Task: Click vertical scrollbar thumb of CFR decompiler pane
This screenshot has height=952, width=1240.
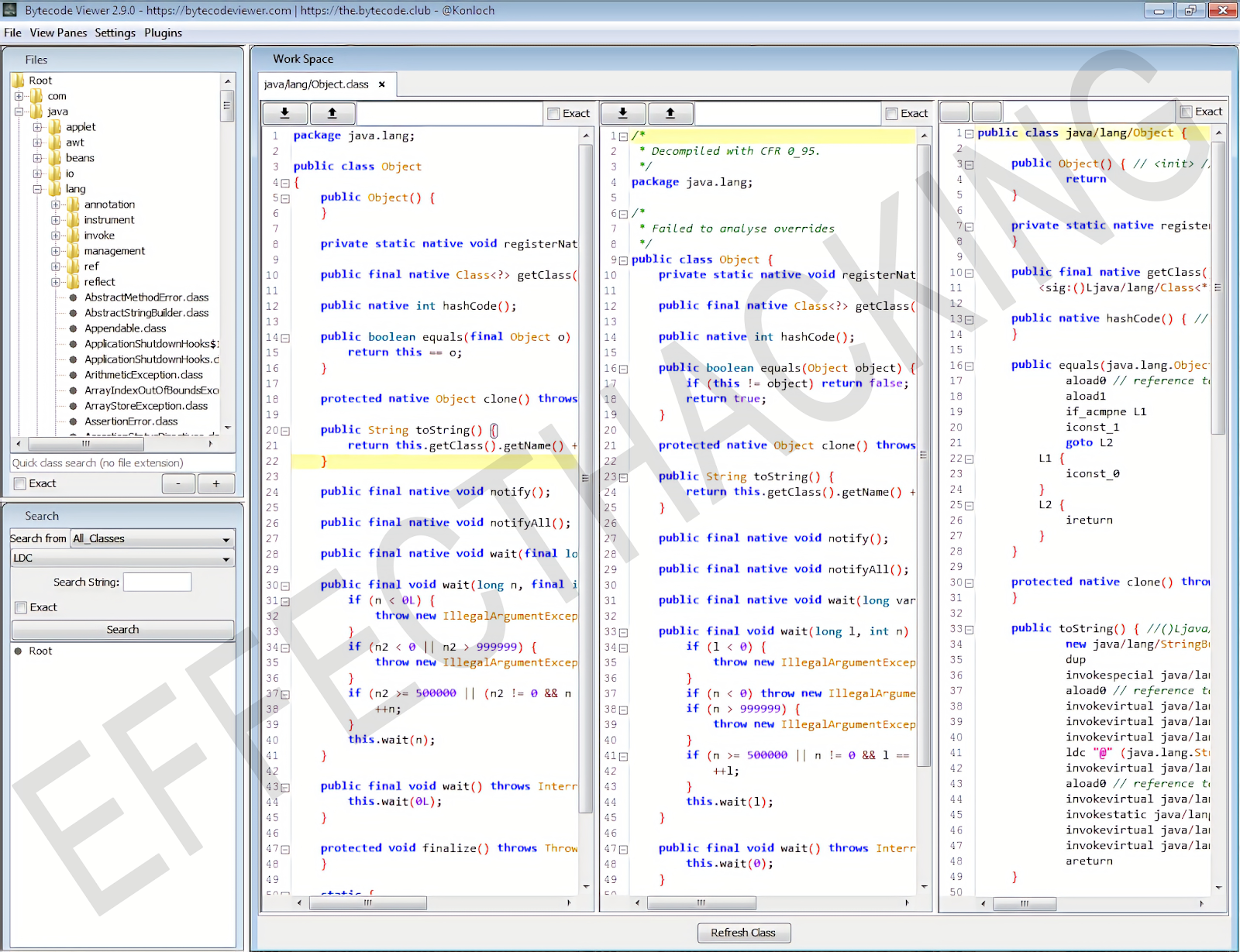Action: tap(924, 455)
